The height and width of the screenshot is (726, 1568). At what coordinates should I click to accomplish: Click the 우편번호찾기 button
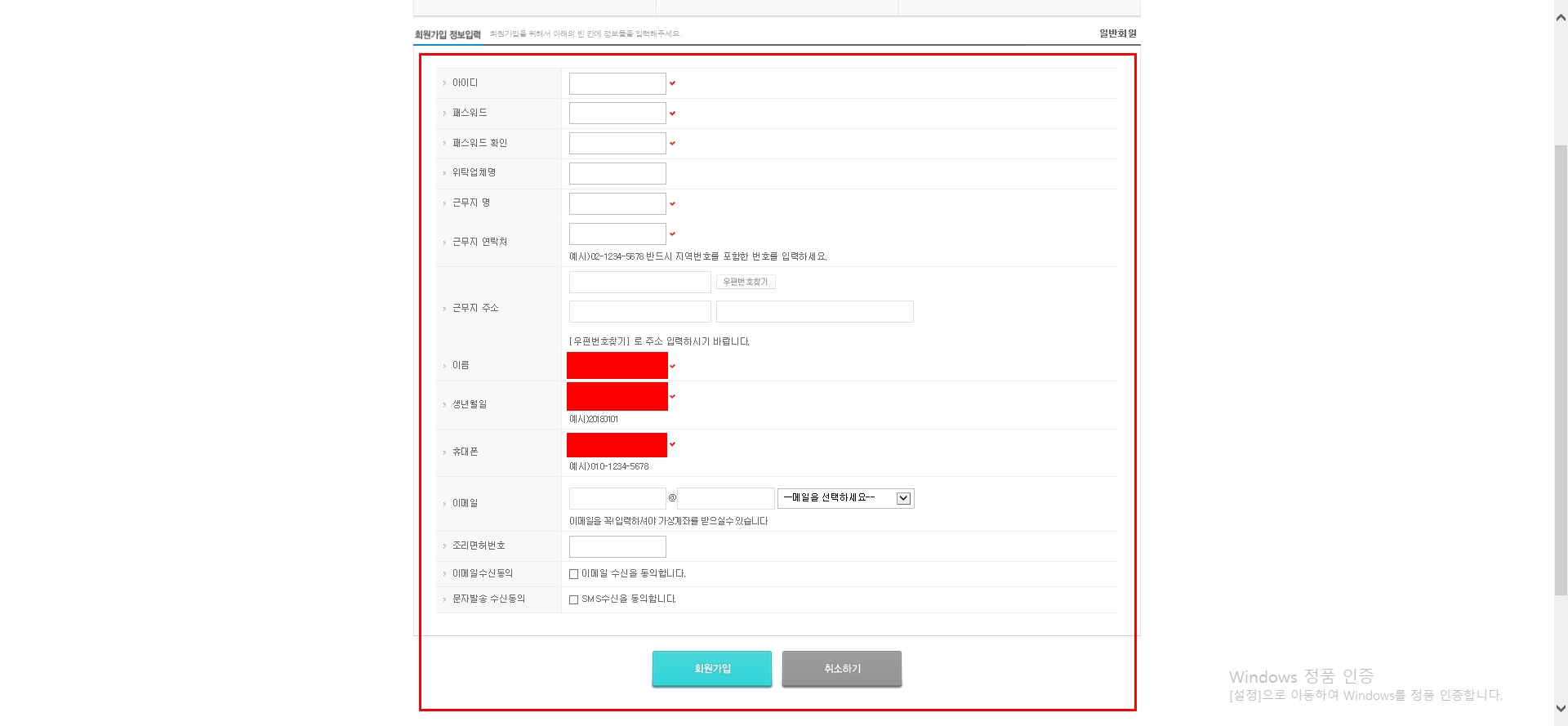click(746, 282)
